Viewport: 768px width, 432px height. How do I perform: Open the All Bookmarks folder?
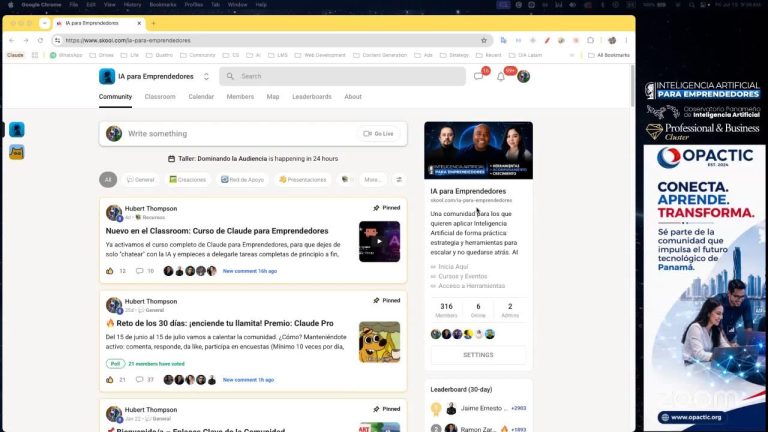point(609,55)
